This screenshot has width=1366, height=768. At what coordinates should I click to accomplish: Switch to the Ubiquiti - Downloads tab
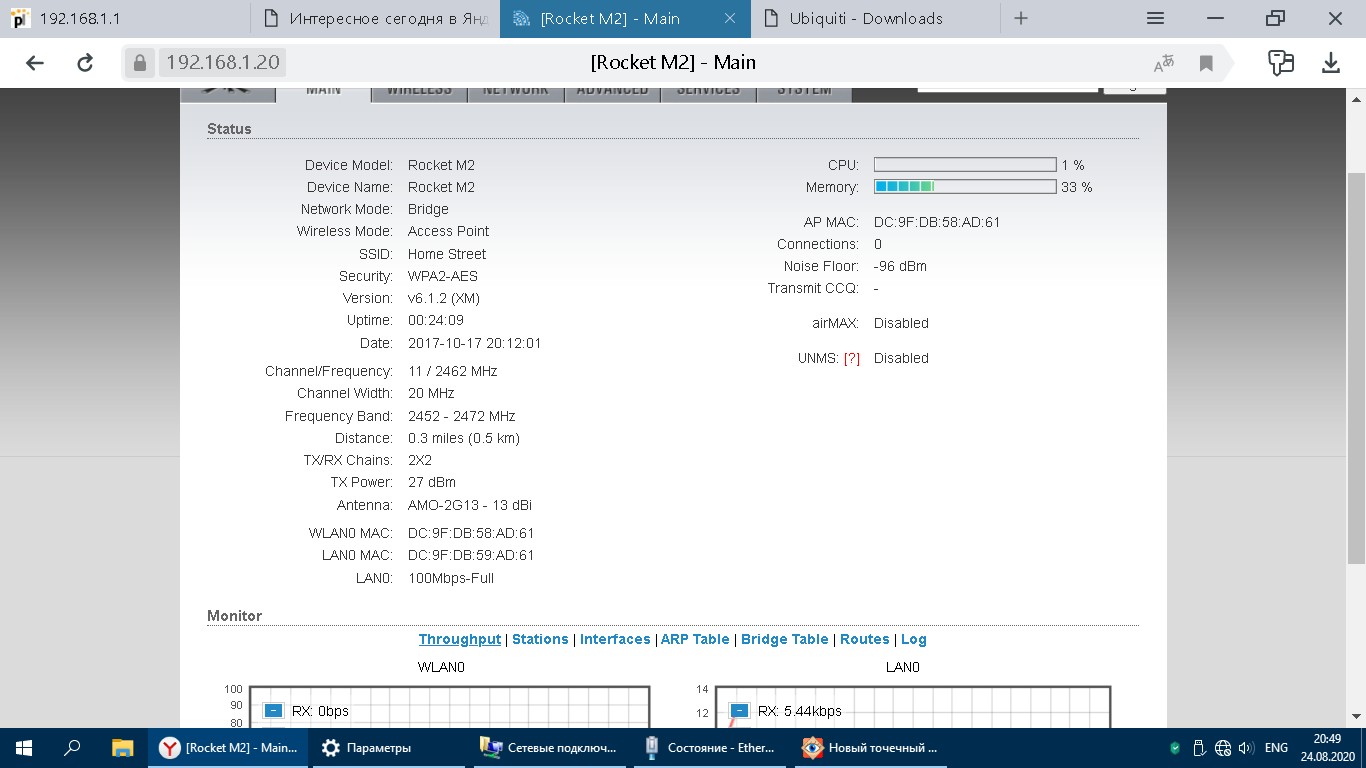(875, 18)
